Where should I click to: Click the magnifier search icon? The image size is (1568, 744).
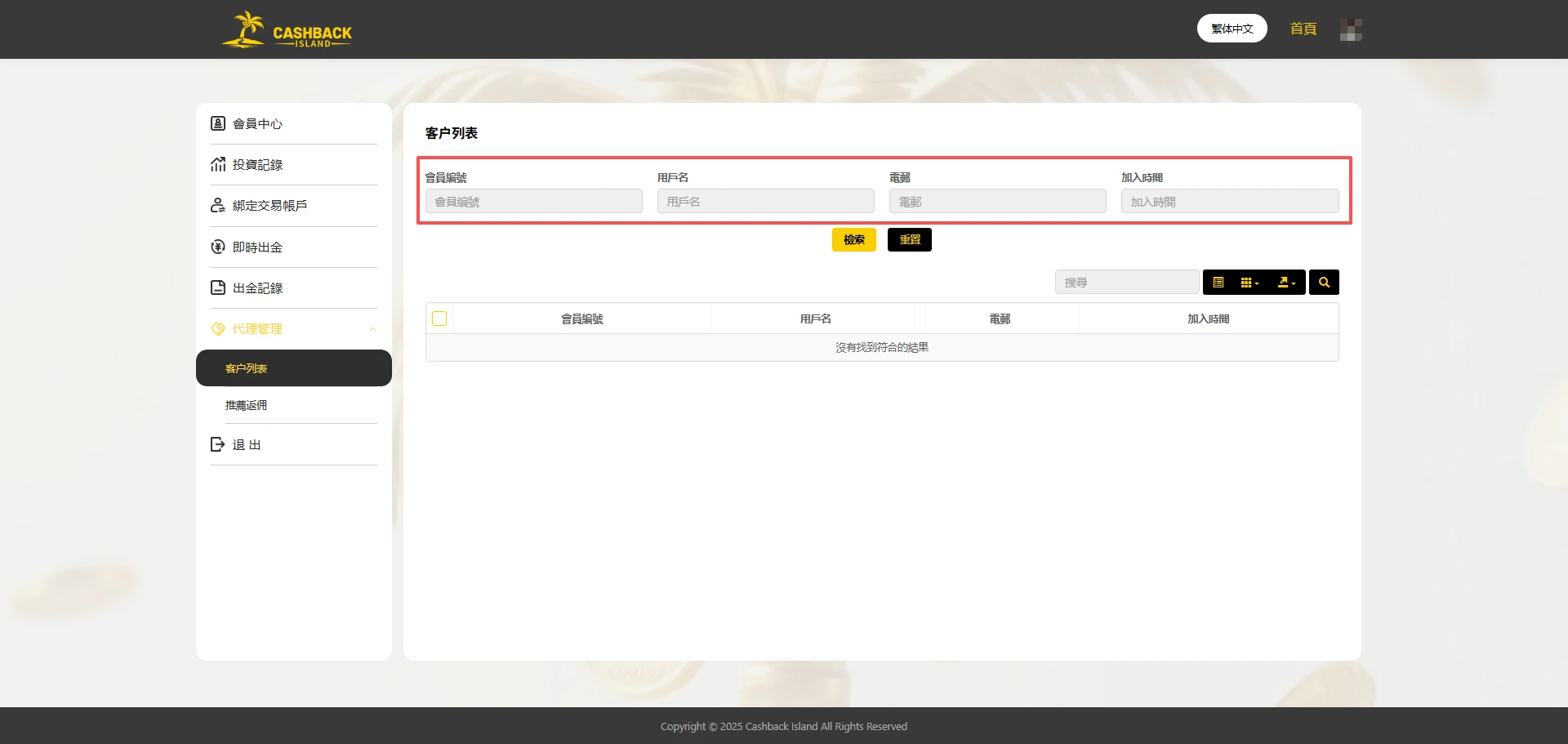click(x=1323, y=282)
